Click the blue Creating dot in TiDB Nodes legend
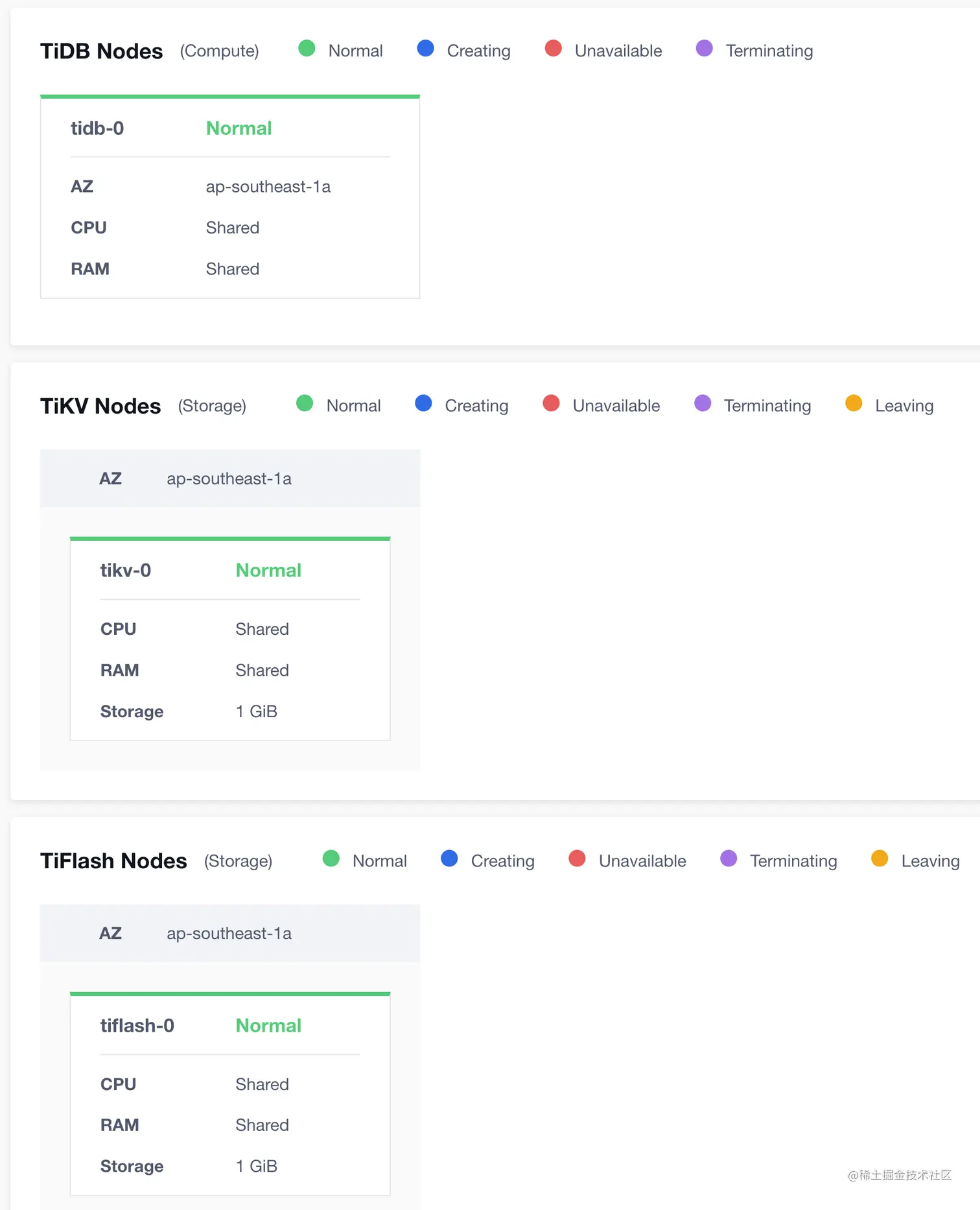The image size is (980, 1210). point(425,49)
